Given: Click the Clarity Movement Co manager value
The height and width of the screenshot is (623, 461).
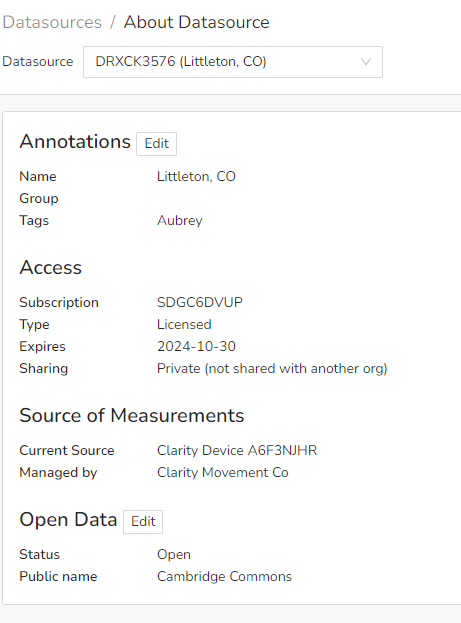Looking at the screenshot, I should [x=223, y=472].
